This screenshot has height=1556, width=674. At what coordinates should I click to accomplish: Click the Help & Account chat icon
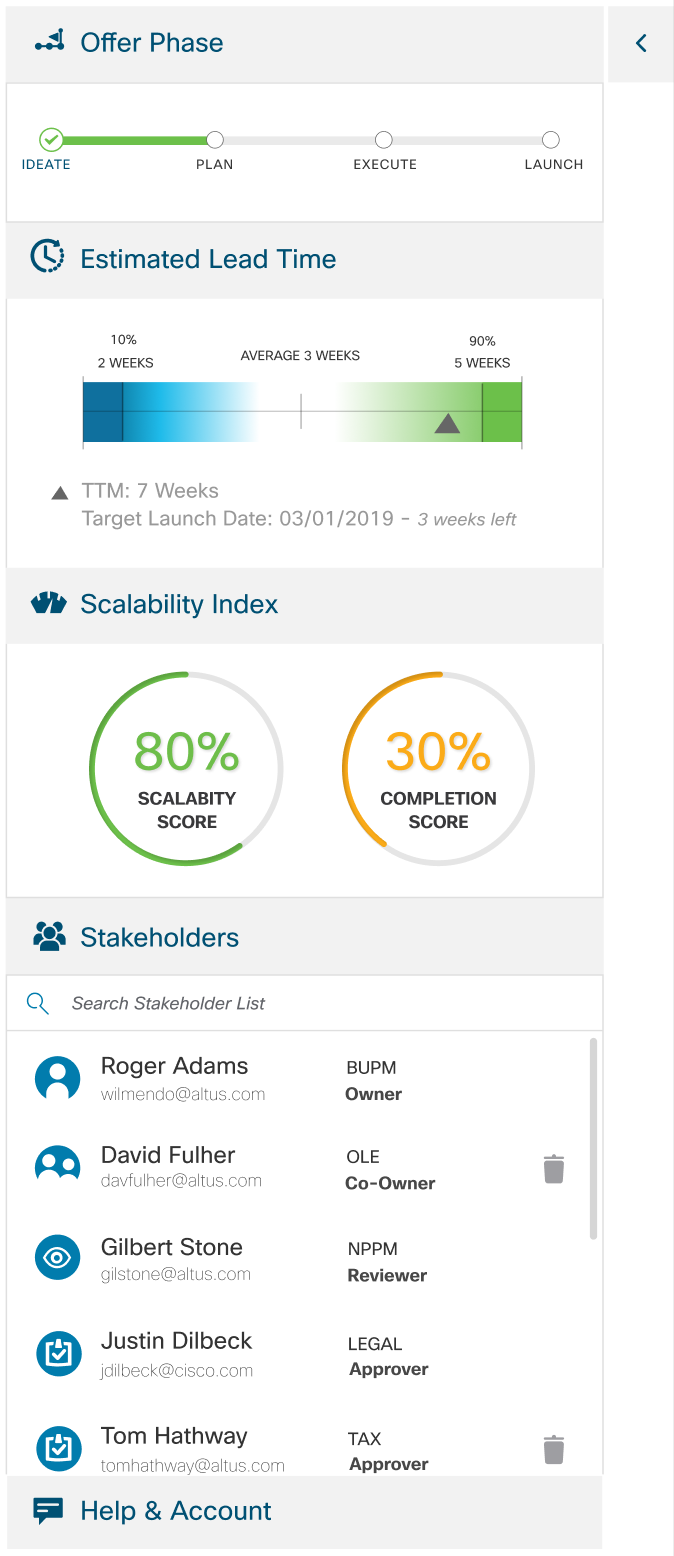tap(49, 1510)
